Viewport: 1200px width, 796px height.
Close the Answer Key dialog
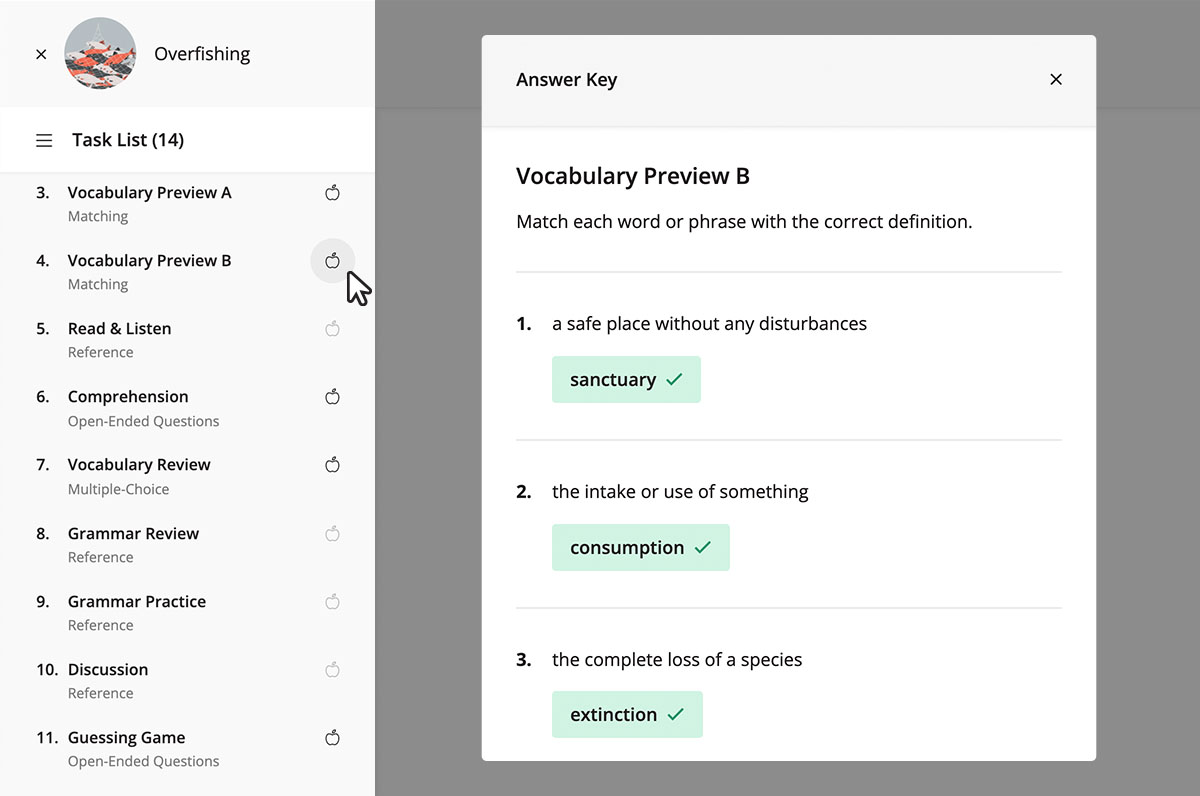pos(1056,80)
